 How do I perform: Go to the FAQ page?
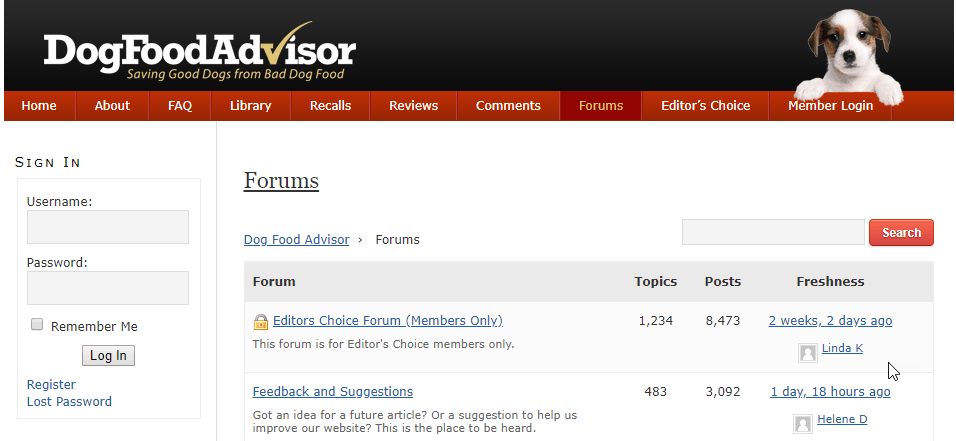[x=180, y=106]
